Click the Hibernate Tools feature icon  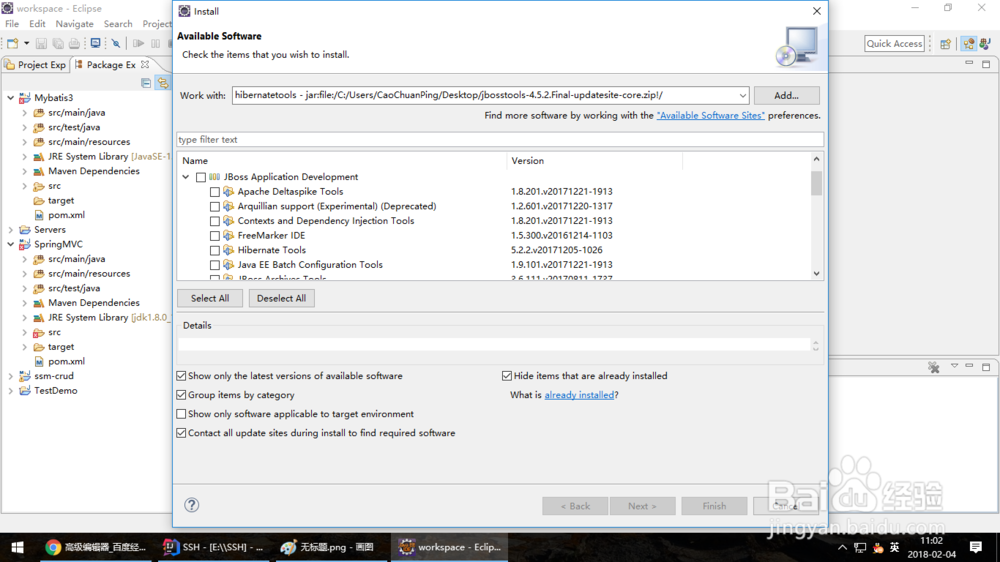[x=228, y=250]
